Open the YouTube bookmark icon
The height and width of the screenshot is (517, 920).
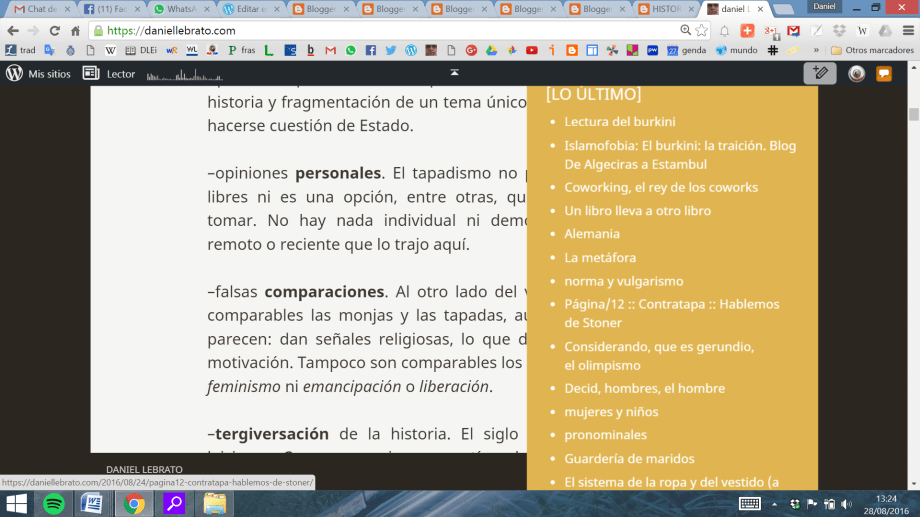point(532,50)
